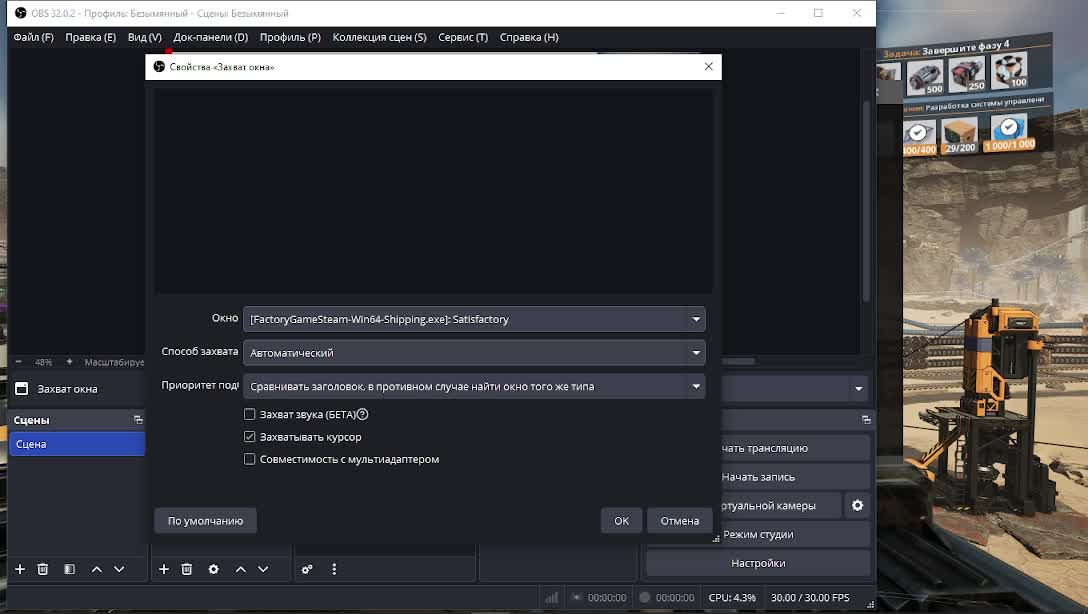Float the controls dock using its title-bar icon

[866, 419]
